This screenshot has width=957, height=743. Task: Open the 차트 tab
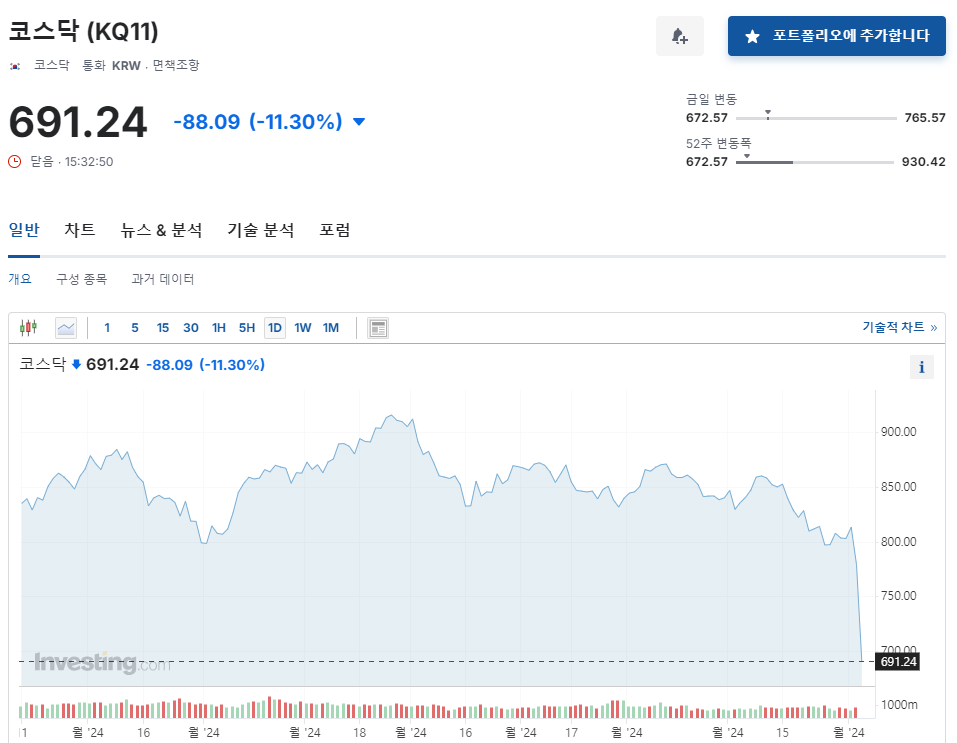point(80,230)
